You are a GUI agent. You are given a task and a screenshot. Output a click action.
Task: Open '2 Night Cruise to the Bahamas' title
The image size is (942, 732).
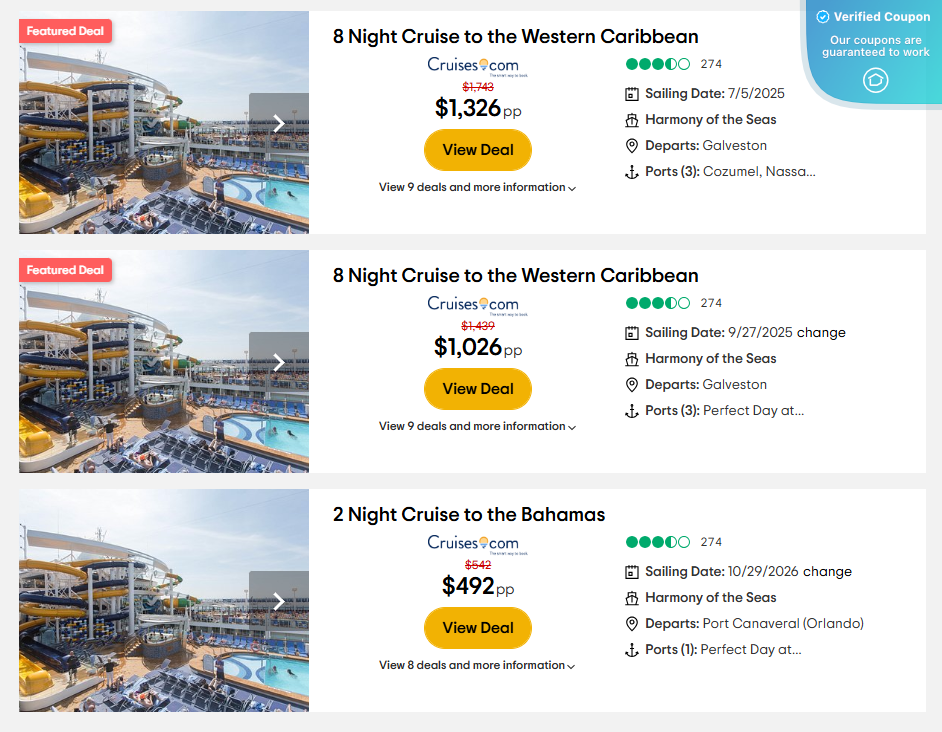click(x=469, y=515)
